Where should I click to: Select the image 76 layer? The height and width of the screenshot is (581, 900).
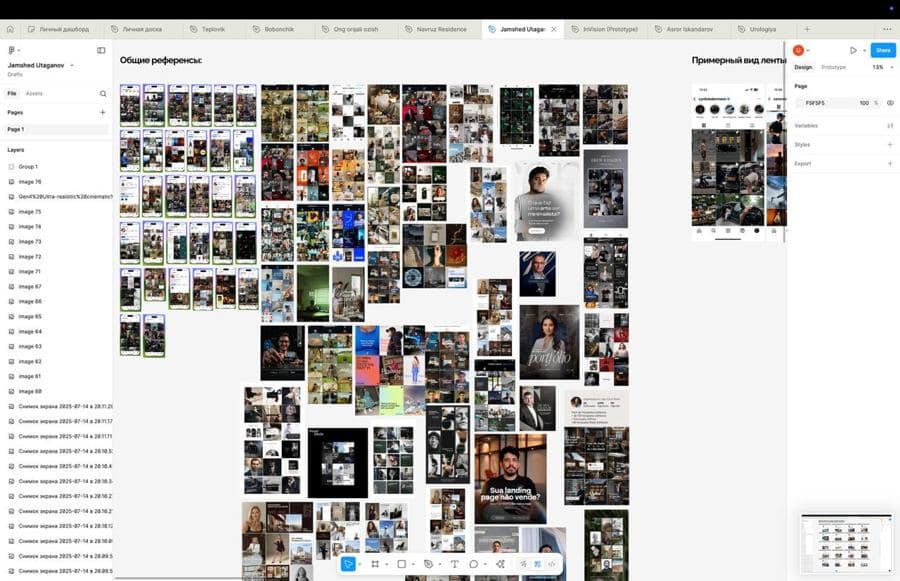pos(56,181)
